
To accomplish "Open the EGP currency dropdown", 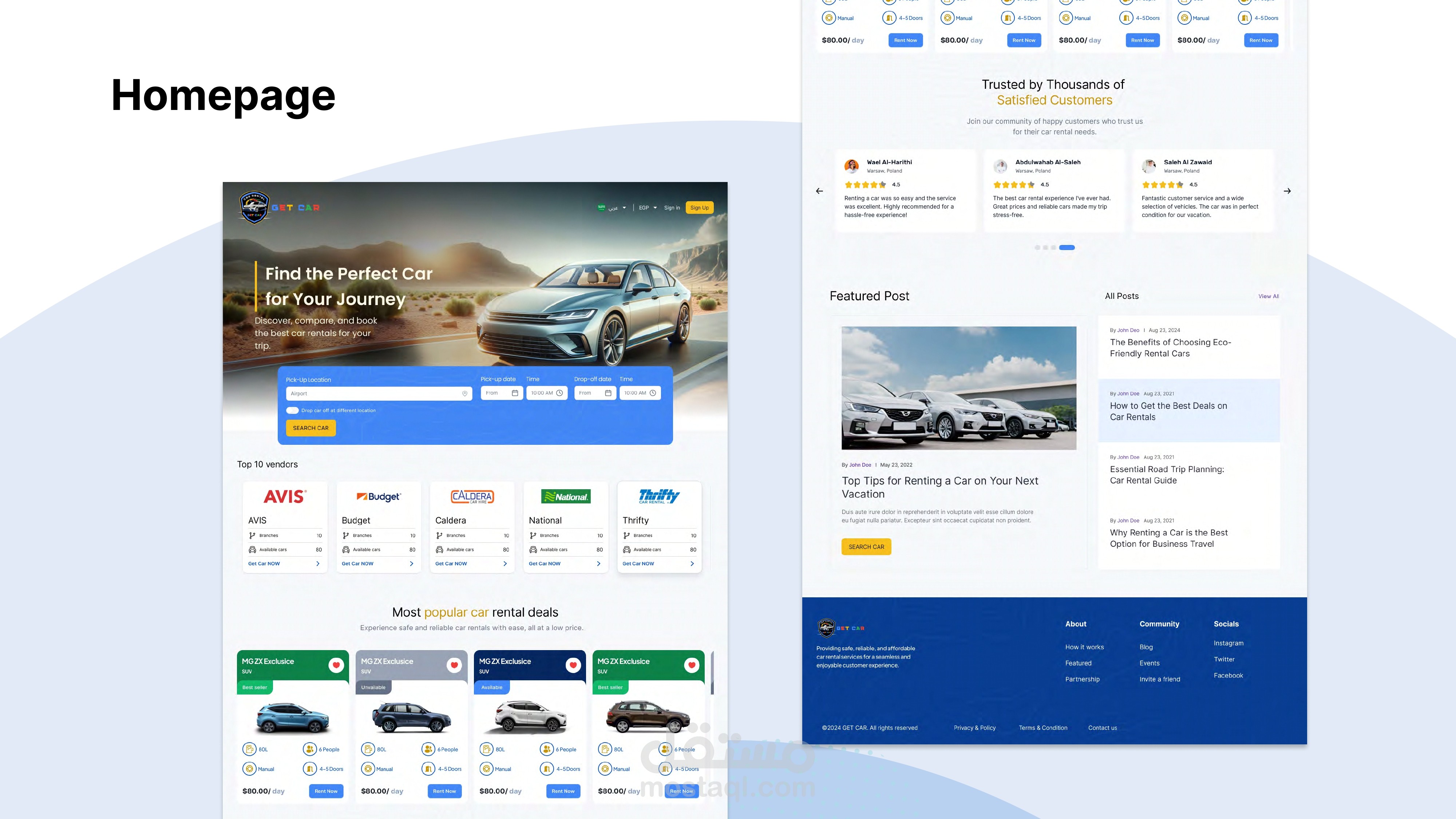I will click(x=648, y=208).
